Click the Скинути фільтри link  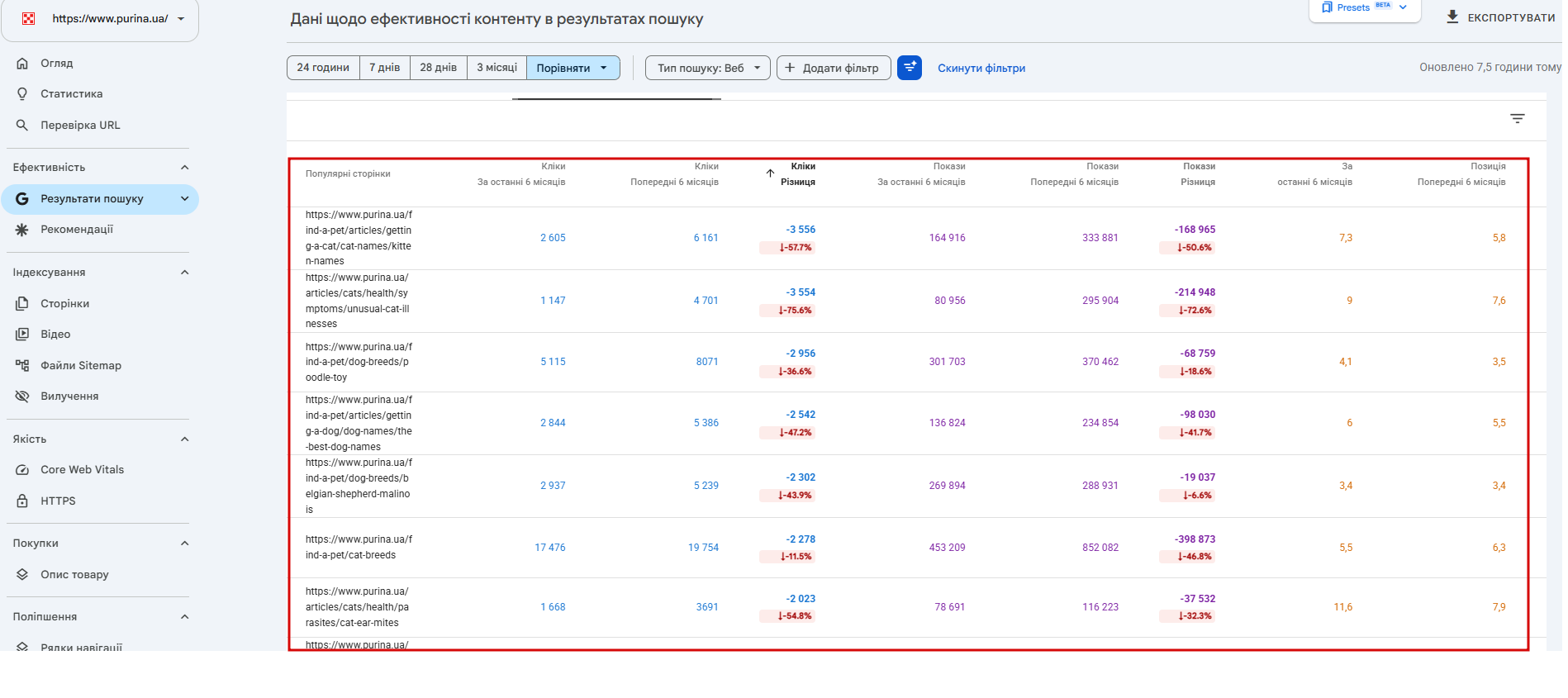pos(981,69)
